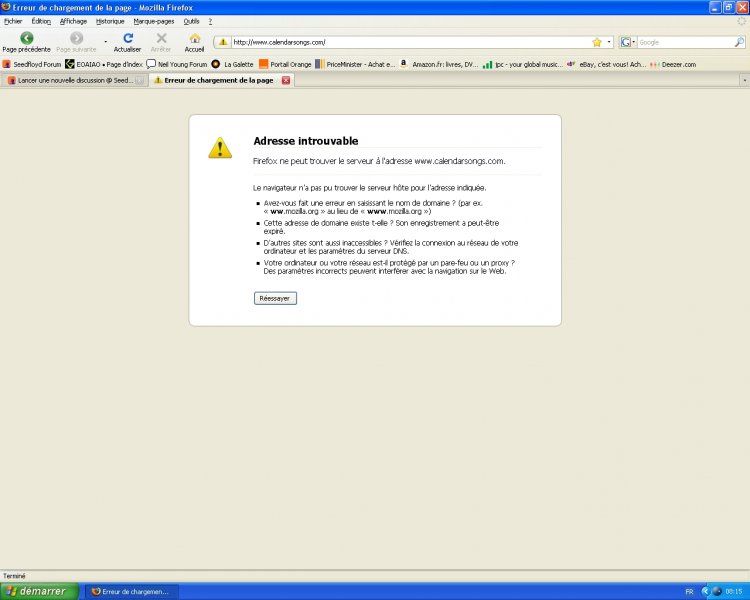Expand the URL bar history dropdown
Viewport: 750px width, 600px height.
click(x=609, y=42)
